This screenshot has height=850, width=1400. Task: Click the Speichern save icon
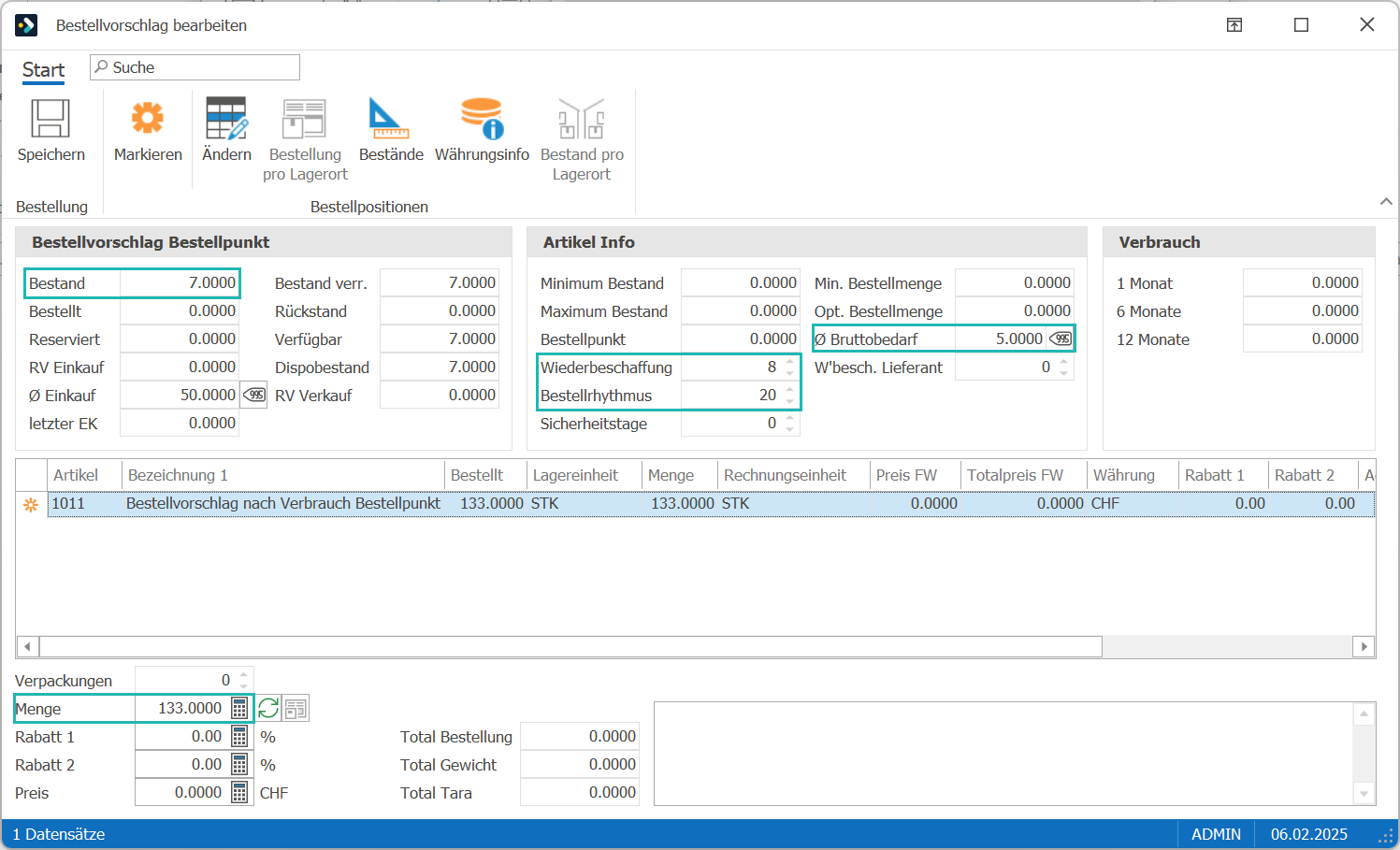tap(51, 119)
